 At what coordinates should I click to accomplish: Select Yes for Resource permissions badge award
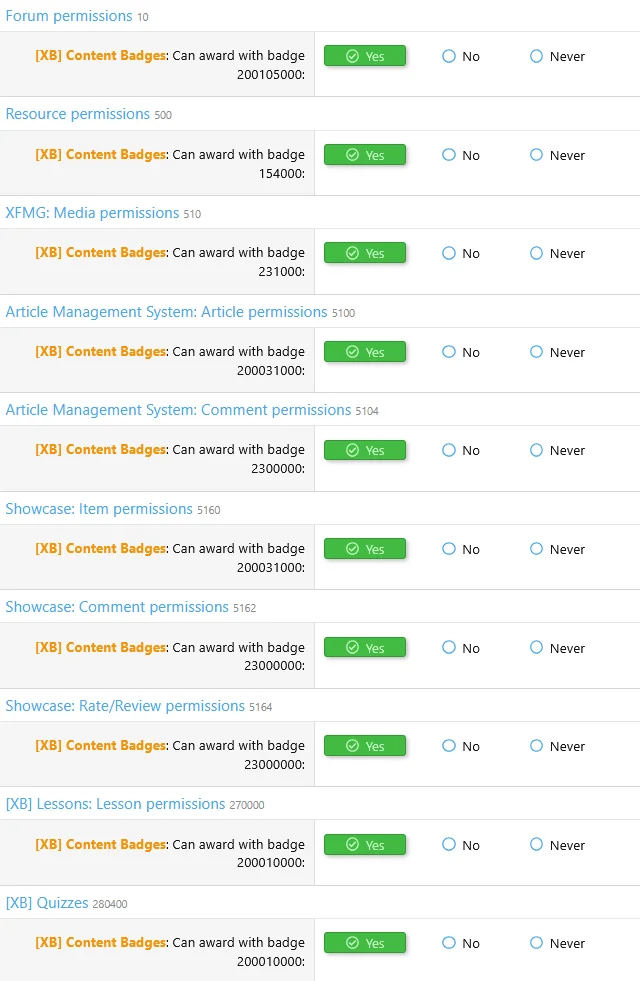tap(365, 155)
